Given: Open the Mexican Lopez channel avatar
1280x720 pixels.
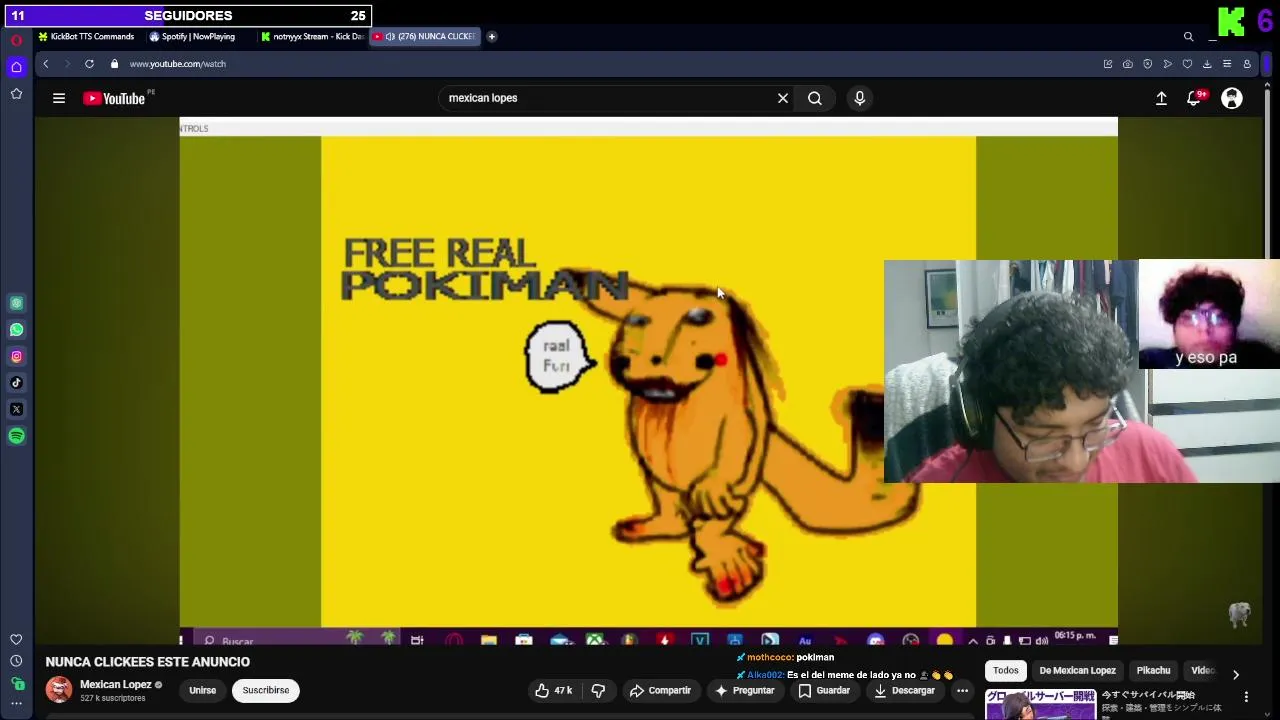Looking at the screenshot, I should tap(59, 689).
